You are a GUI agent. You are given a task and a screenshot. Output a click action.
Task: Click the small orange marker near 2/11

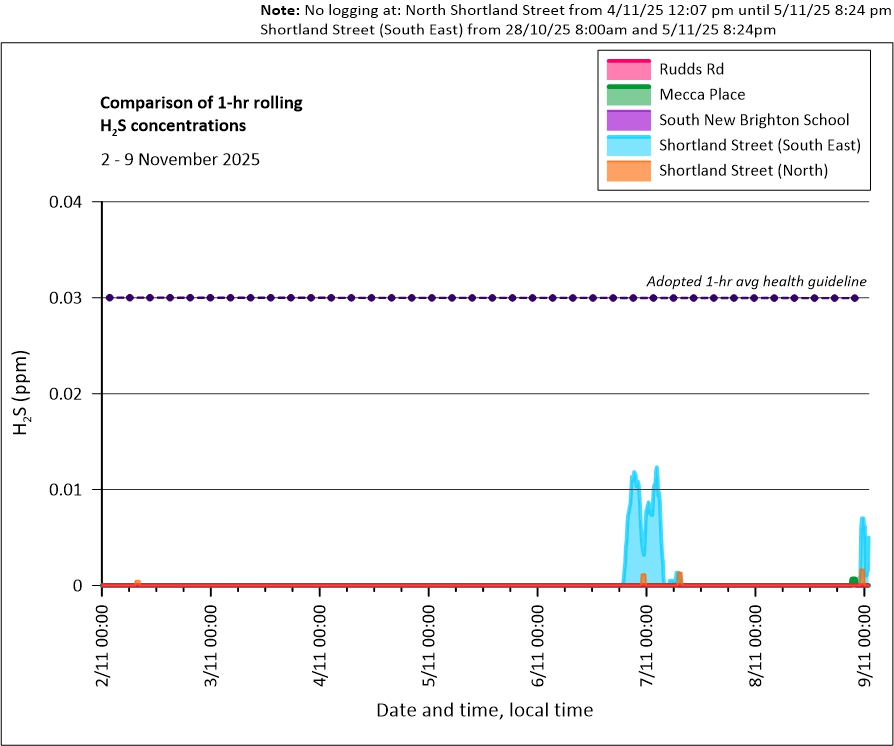[x=137, y=582]
